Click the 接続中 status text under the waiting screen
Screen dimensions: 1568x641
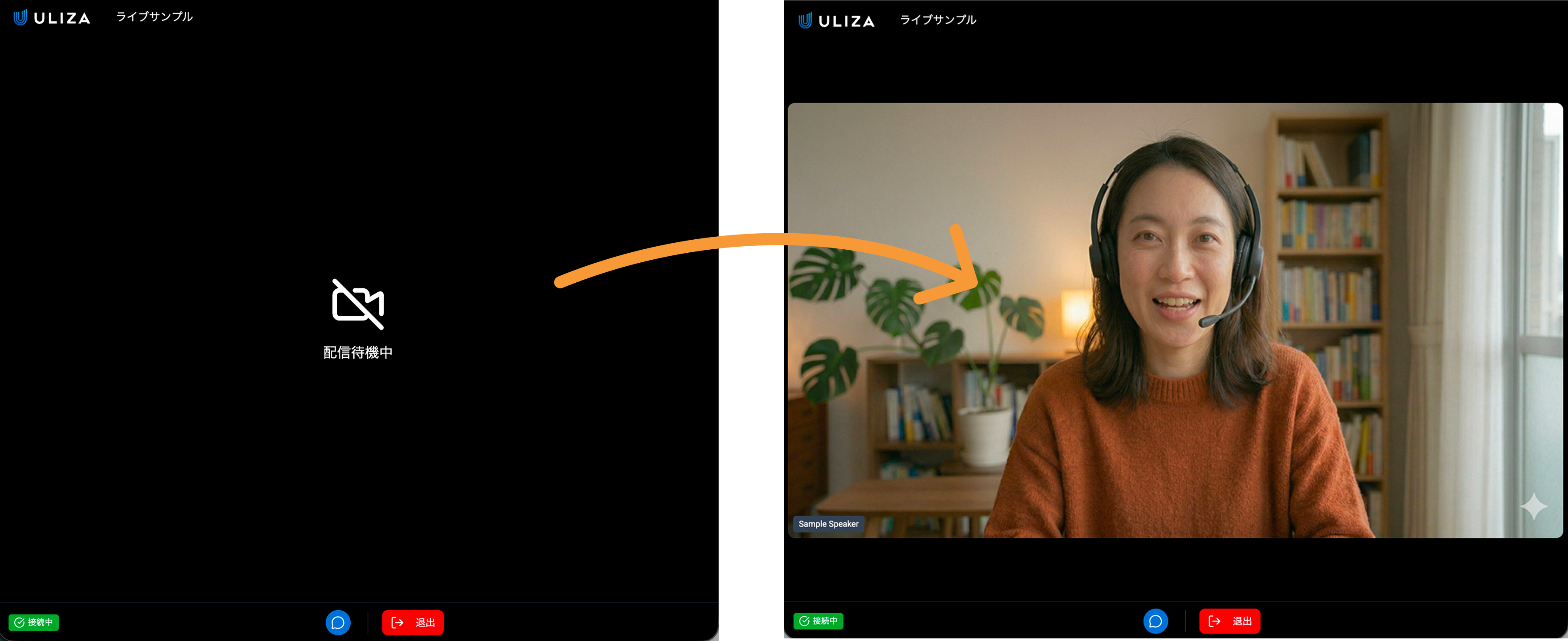point(40,622)
